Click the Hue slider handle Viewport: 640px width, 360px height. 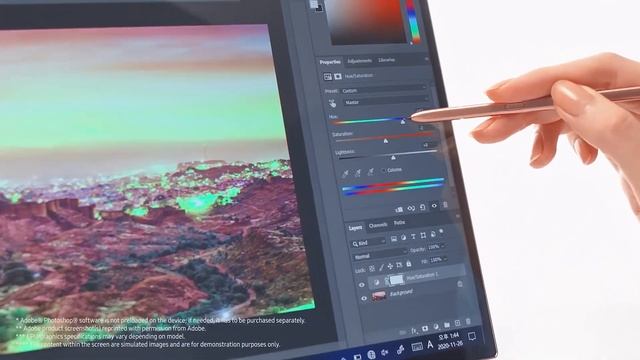[x=403, y=122]
